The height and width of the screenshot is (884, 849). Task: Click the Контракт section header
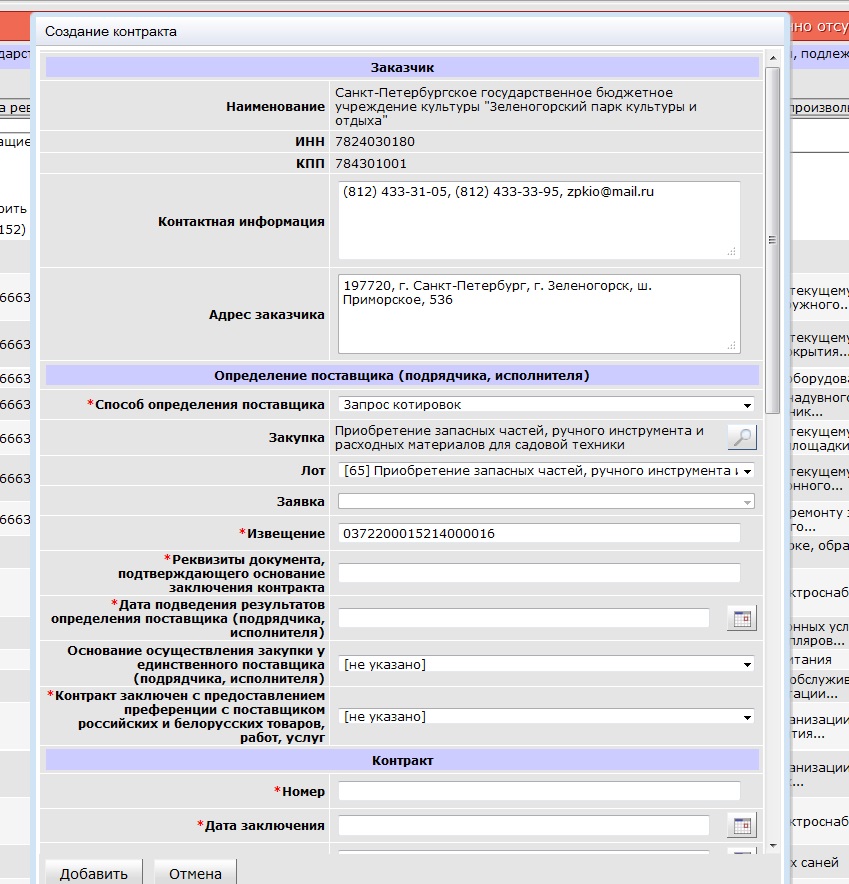pyautogui.click(x=402, y=761)
